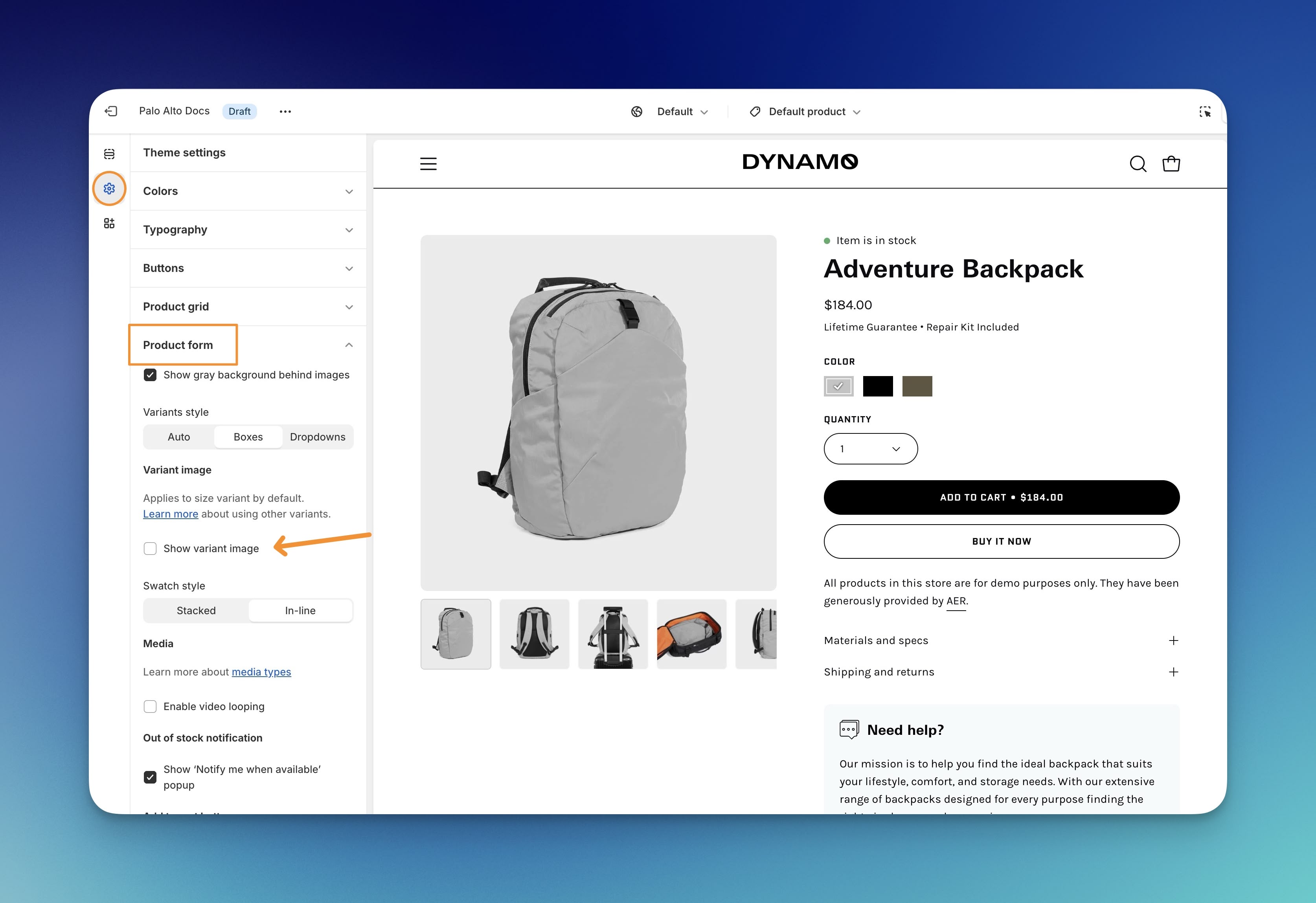Uncheck Show gray background behind images
This screenshot has width=1316, height=903.
pos(150,375)
